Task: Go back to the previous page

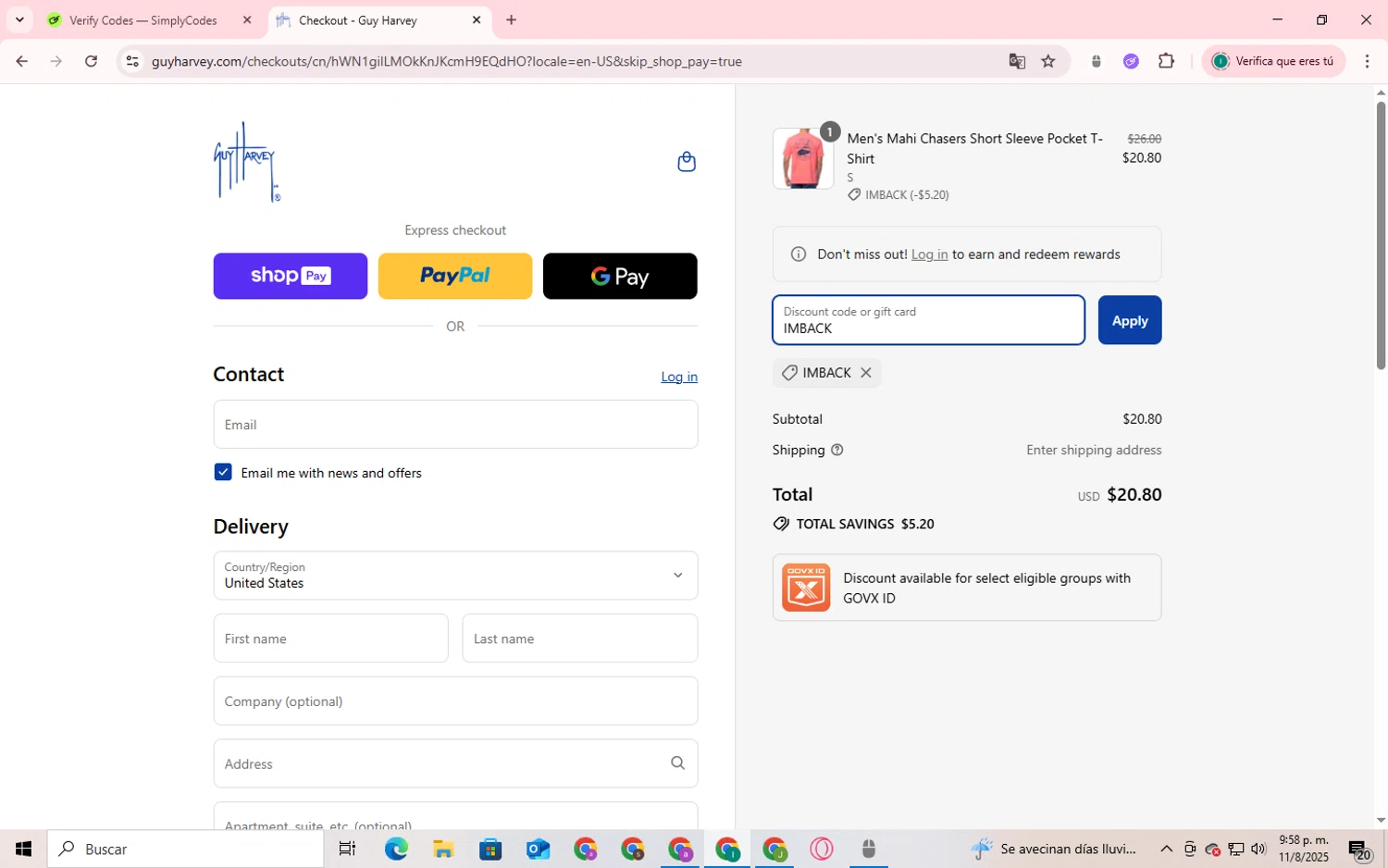Action: click(x=21, y=61)
